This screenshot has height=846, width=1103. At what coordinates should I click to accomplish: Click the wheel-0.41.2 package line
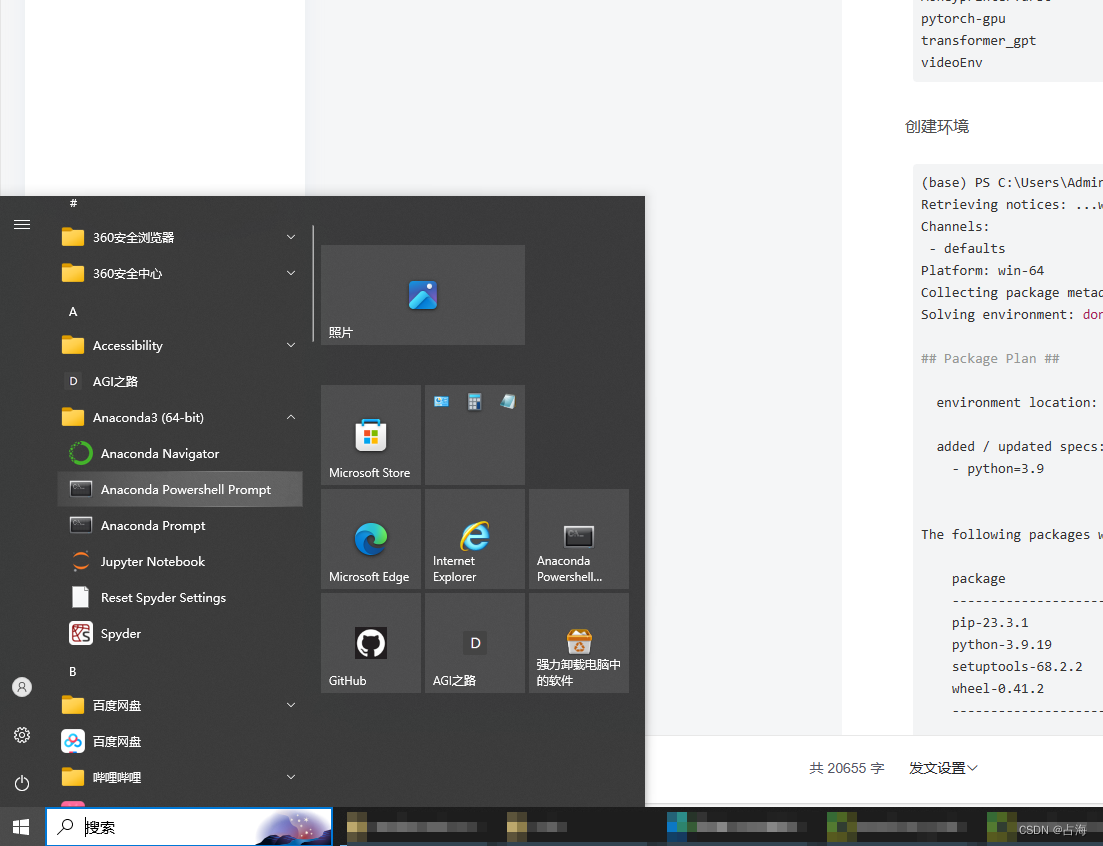pyautogui.click(x=997, y=688)
